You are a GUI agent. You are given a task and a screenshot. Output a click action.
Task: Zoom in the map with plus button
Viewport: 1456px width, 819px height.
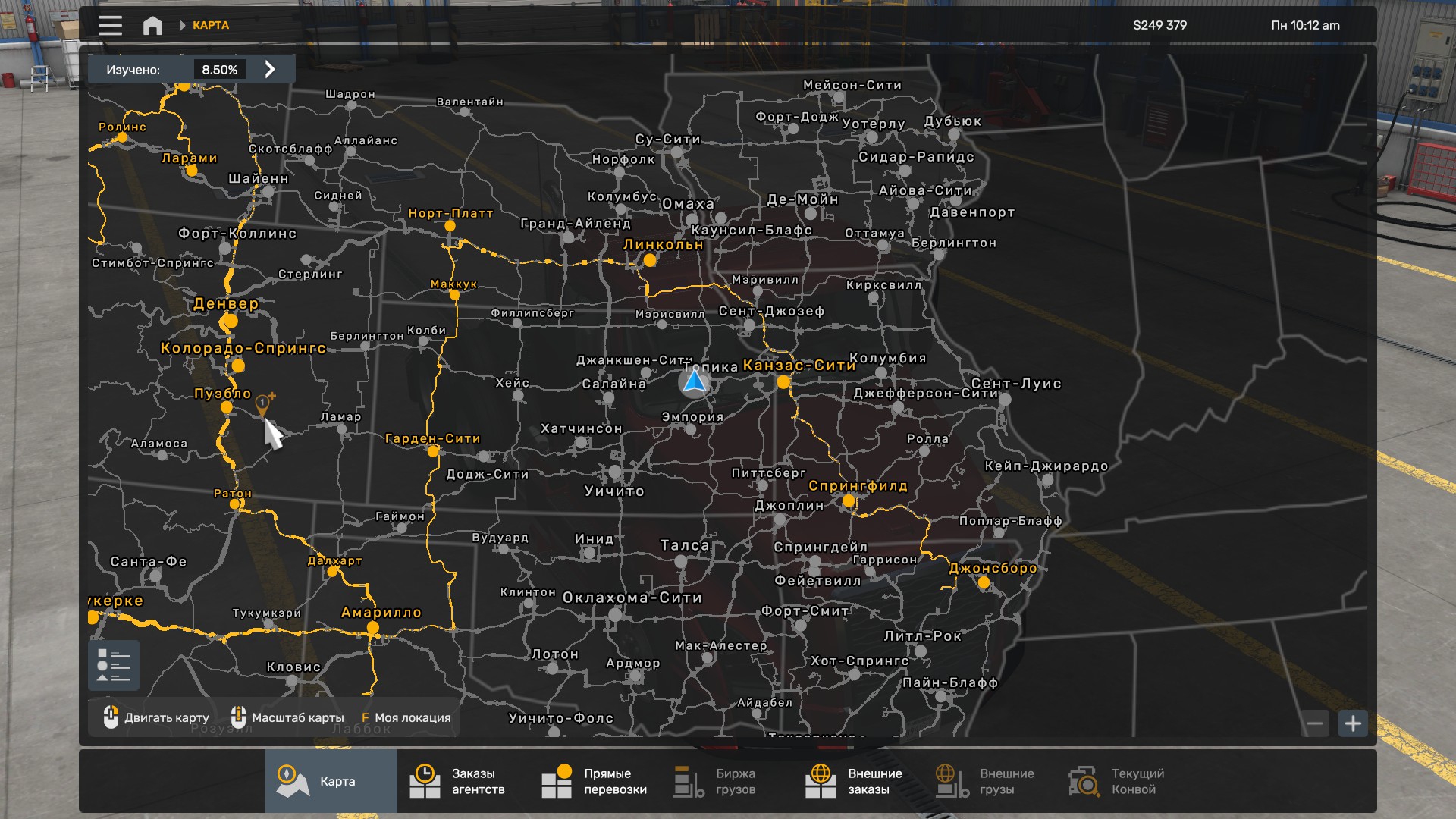pyautogui.click(x=1353, y=723)
